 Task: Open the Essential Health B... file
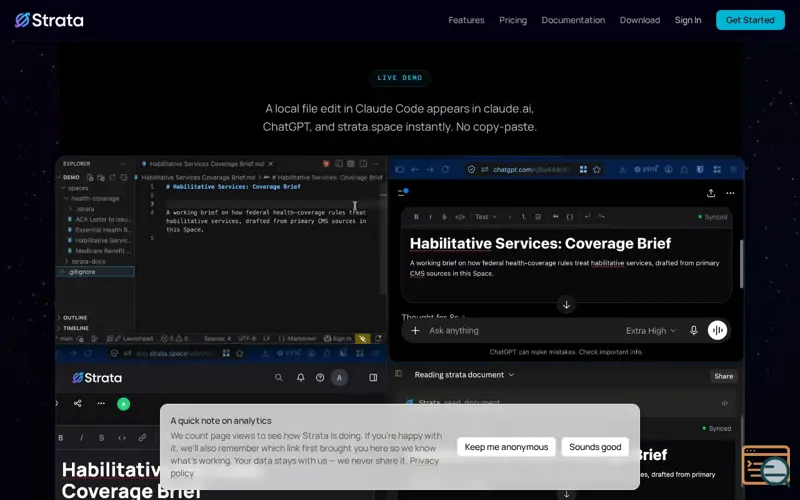pos(101,230)
